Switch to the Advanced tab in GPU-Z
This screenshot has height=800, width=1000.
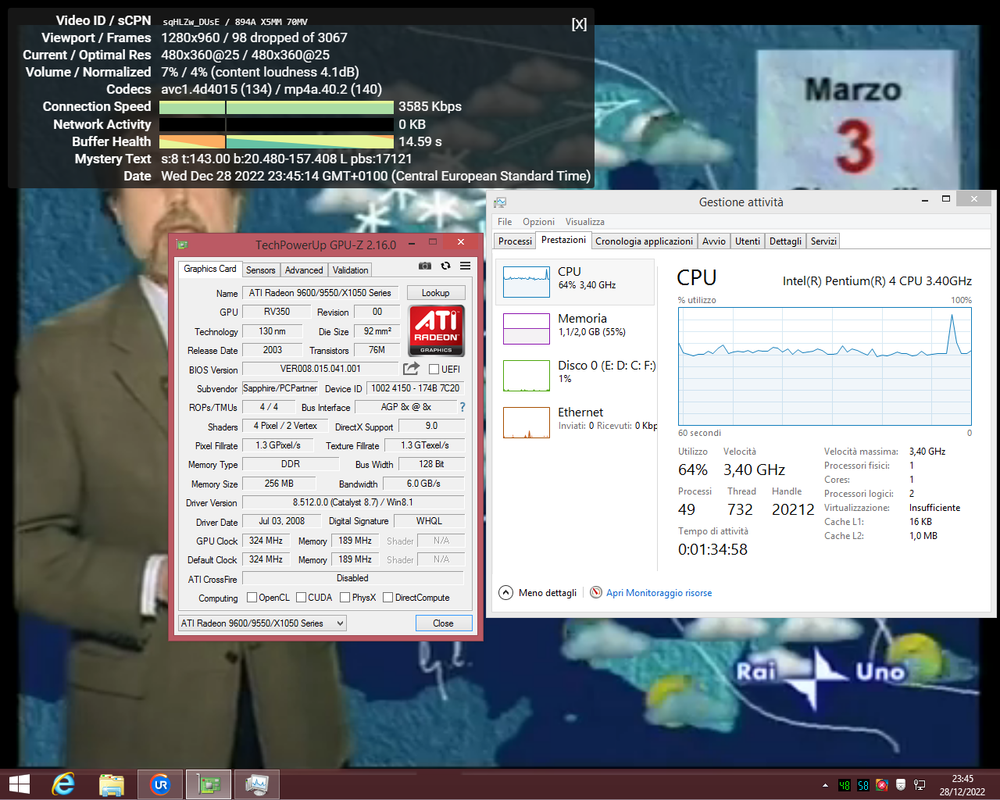304,270
